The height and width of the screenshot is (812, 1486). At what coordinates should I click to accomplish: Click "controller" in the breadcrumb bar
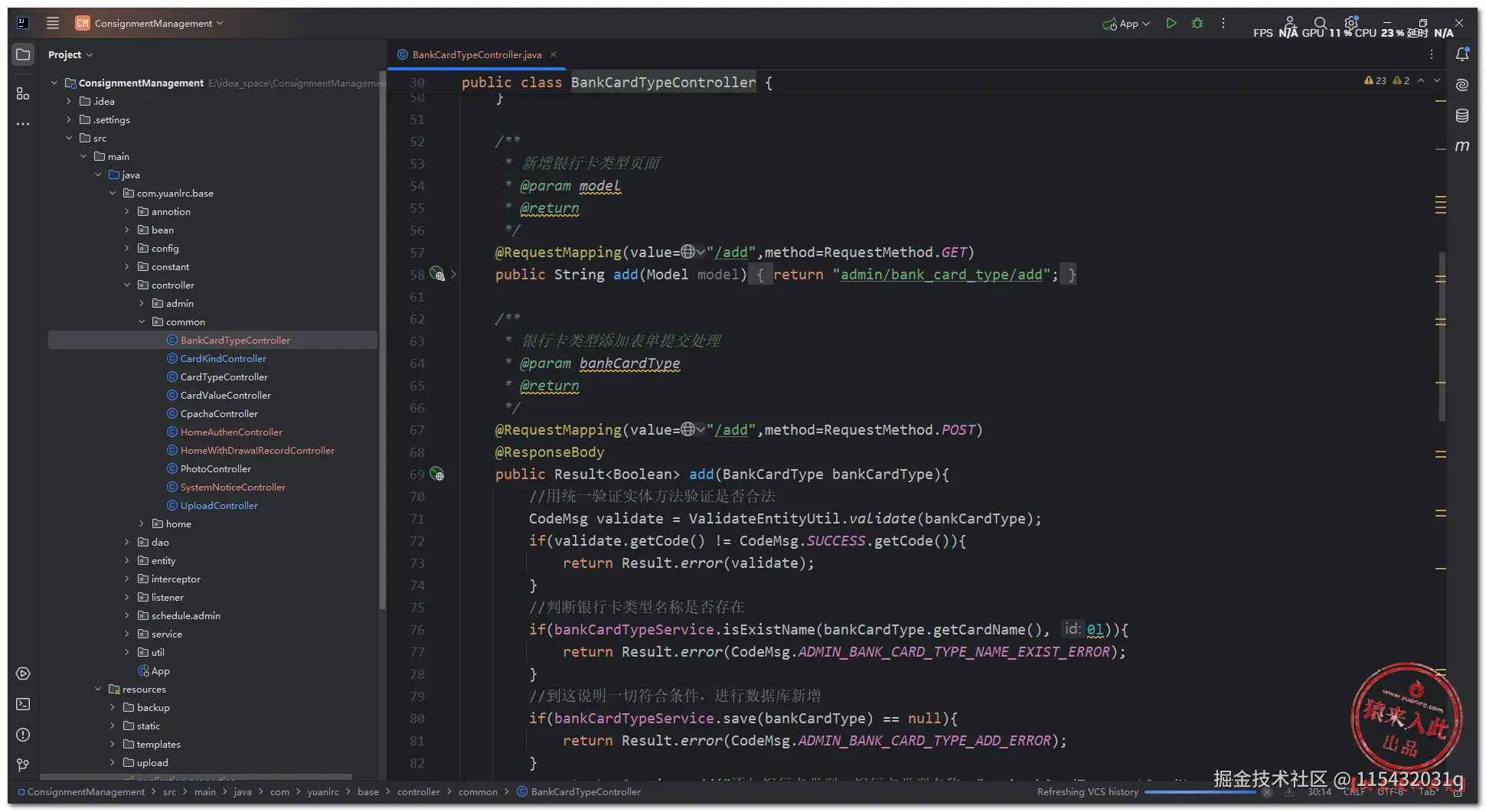(419, 791)
